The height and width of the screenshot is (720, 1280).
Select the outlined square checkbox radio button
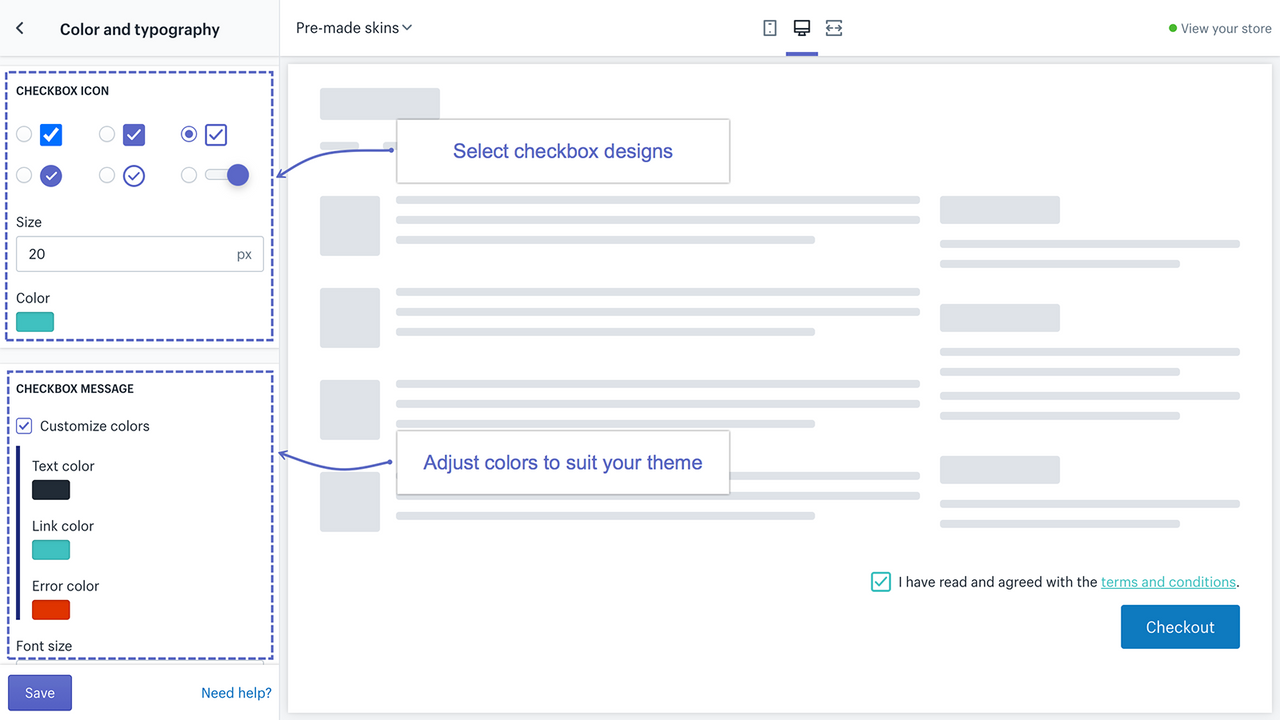coord(188,134)
